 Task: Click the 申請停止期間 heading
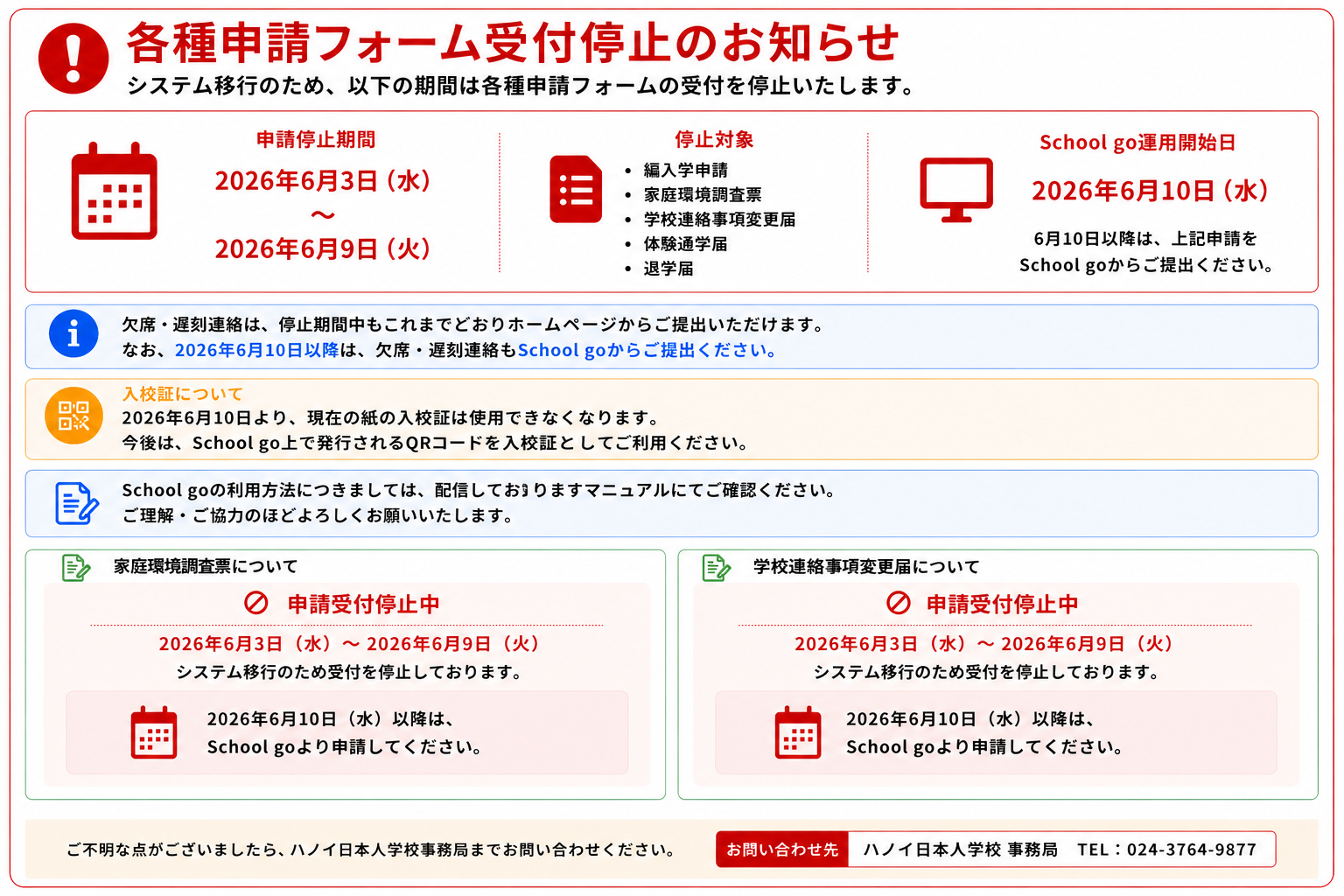coord(316,140)
